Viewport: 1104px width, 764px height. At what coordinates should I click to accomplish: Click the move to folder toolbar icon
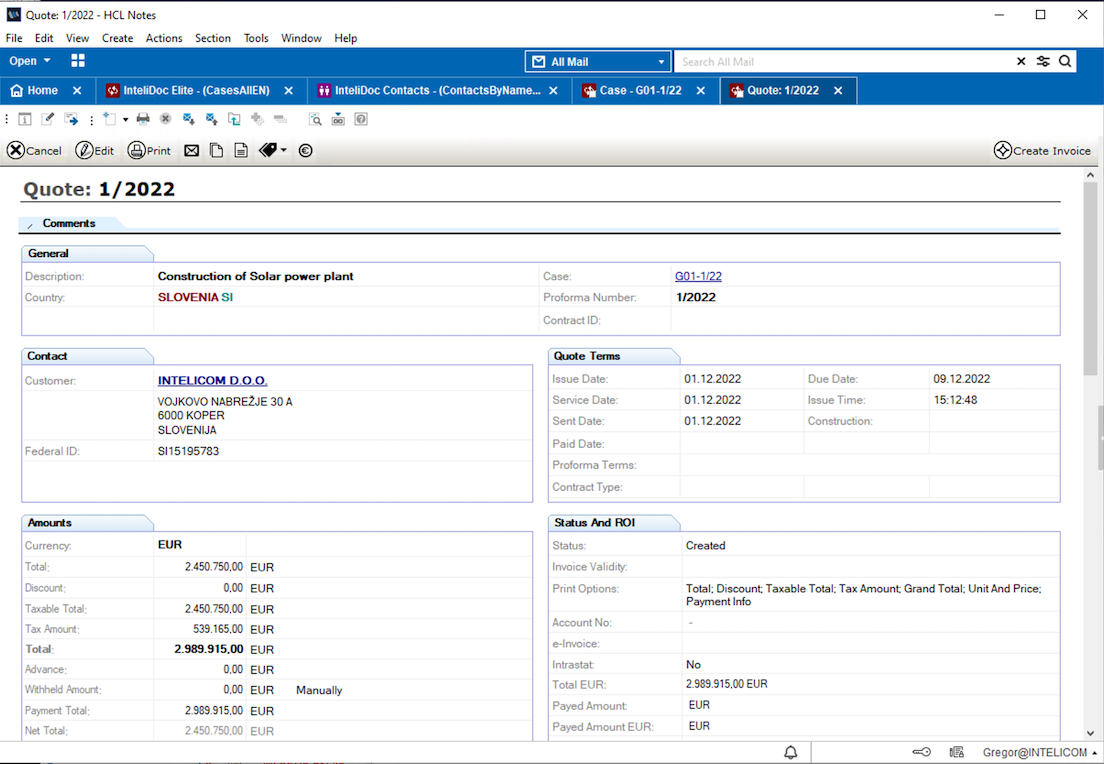click(x=234, y=119)
